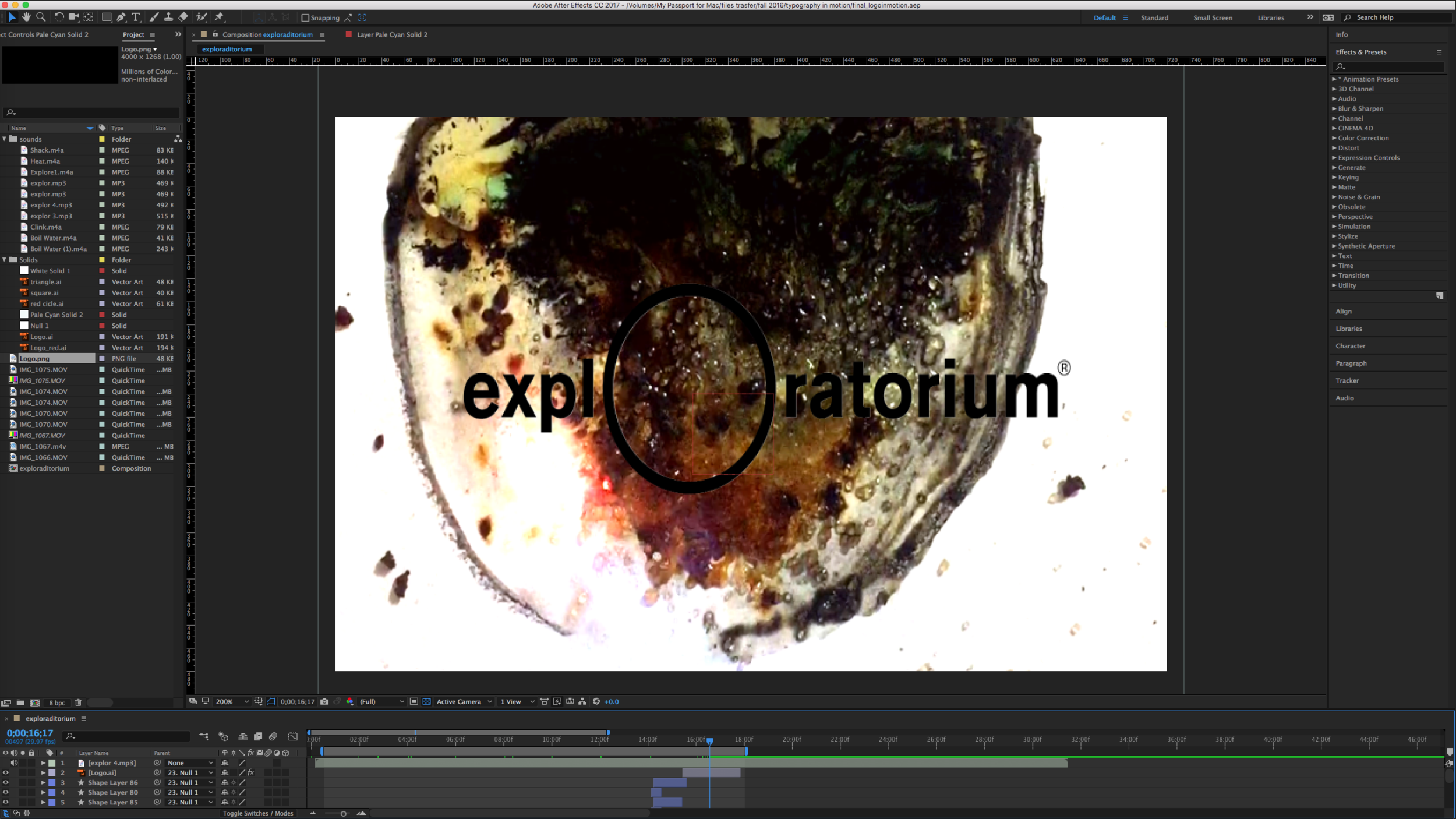The height and width of the screenshot is (819, 1456).
Task: Select the Libraries workspace
Action: point(1271,18)
